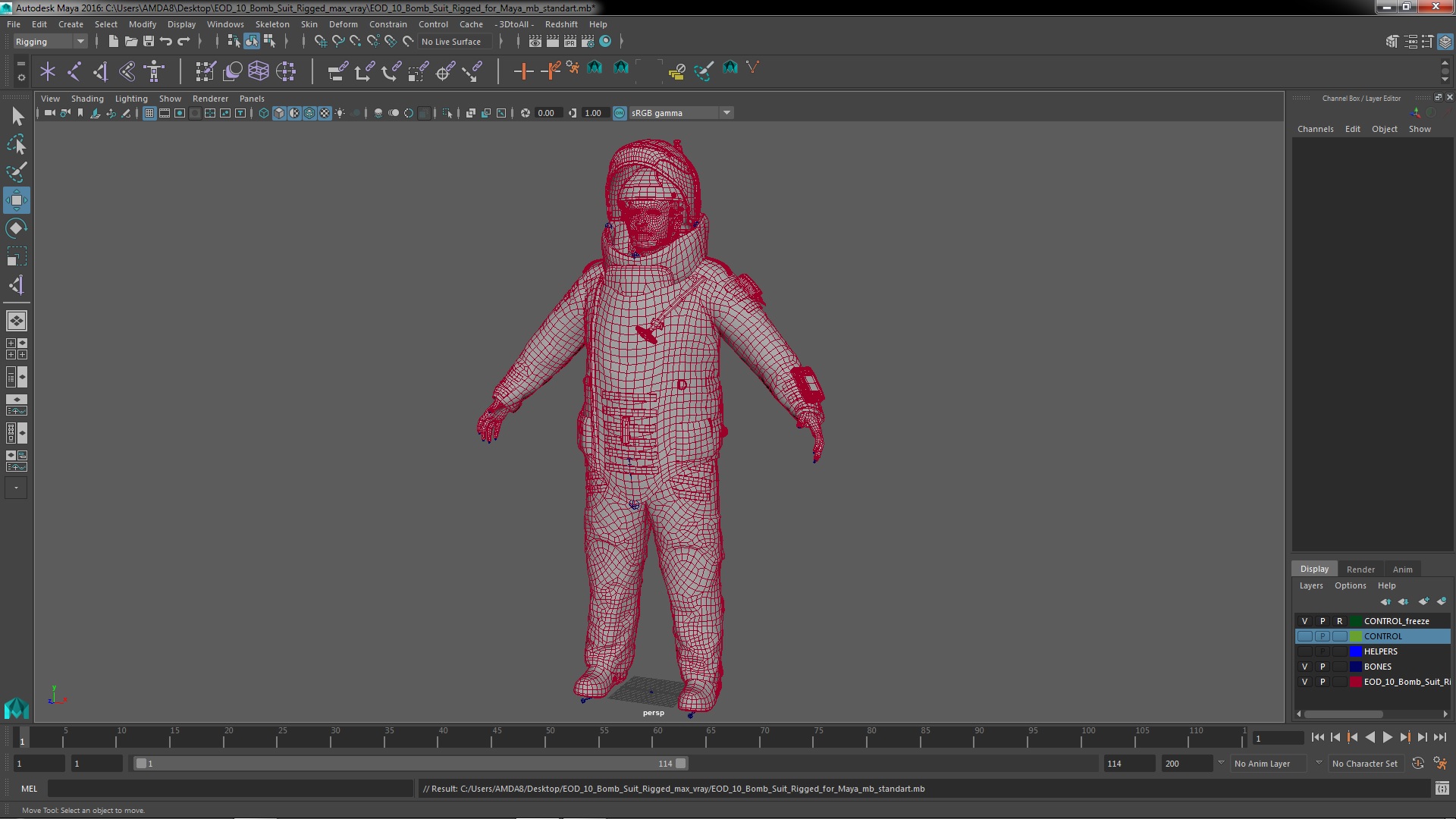Open the Constrain menu
This screenshot has width=1456, height=819.
[x=388, y=24]
